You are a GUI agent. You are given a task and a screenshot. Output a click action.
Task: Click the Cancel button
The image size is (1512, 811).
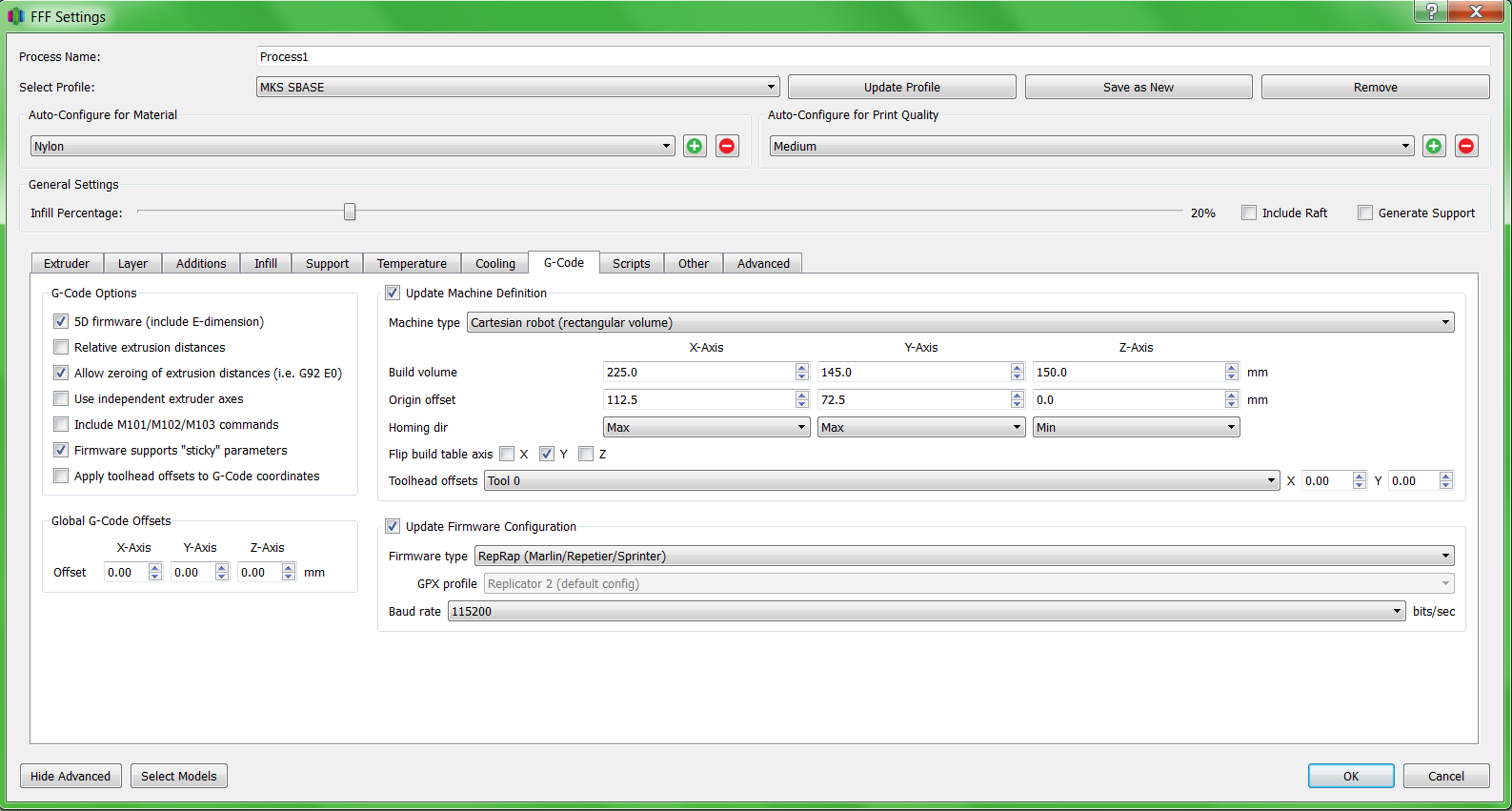click(x=1446, y=776)
